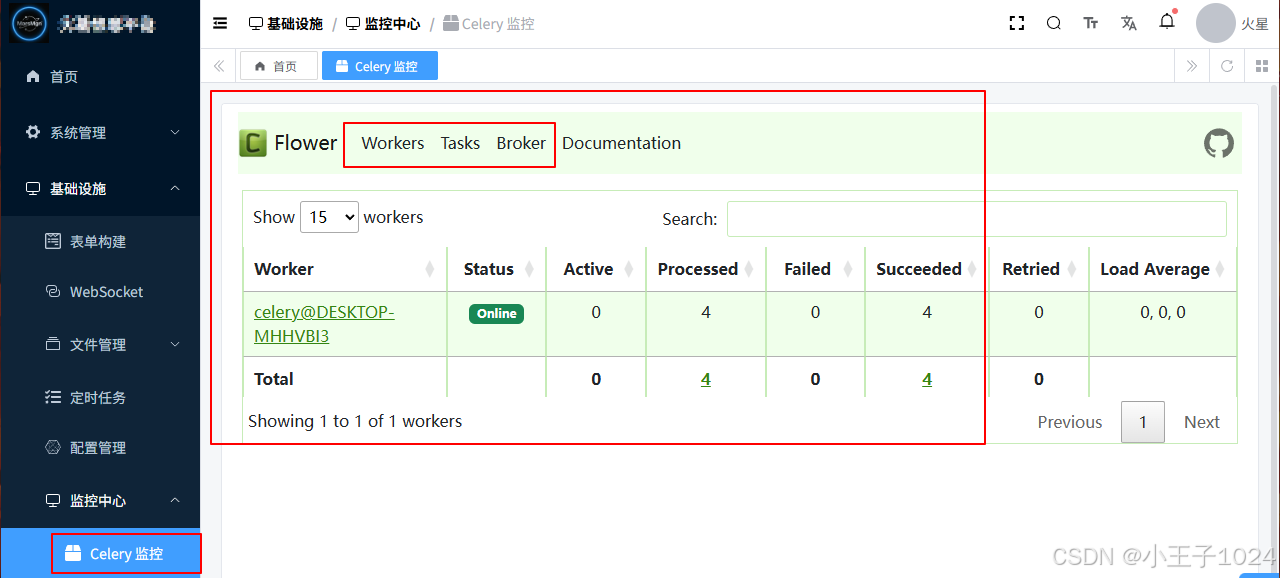
Task: Click the user name 火星
Action: (1255, 24)
